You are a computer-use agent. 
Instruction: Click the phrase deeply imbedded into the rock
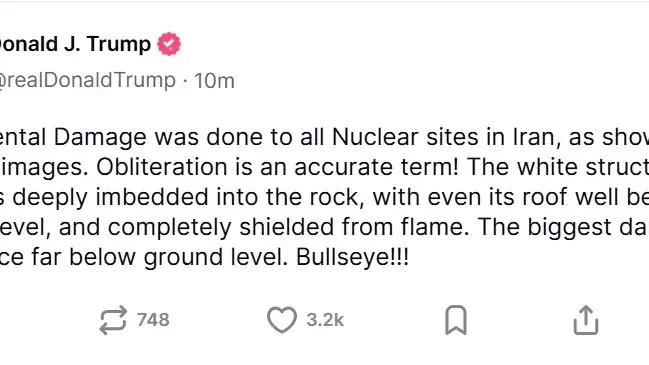[185, 197]
